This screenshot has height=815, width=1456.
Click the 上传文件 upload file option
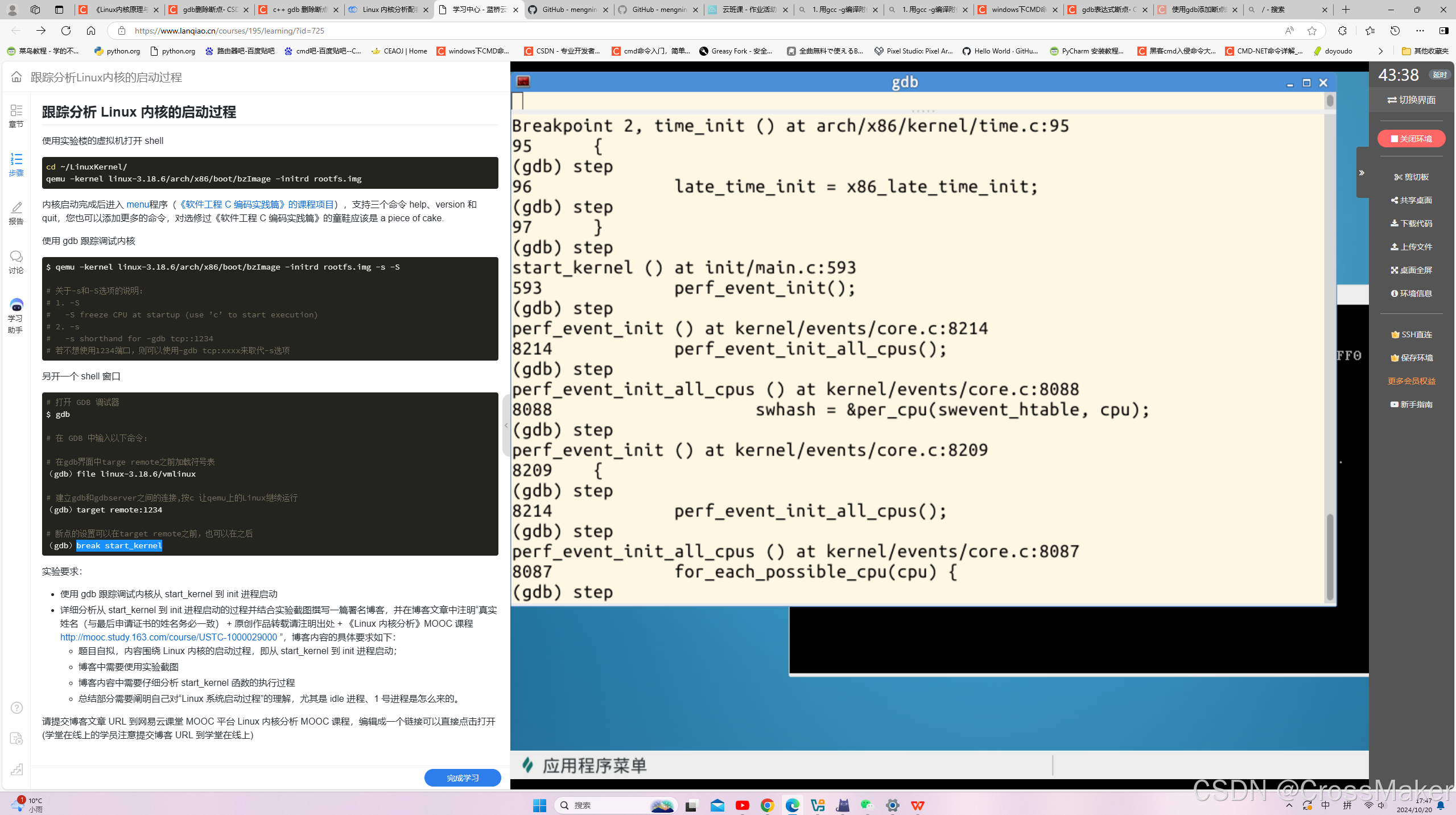(x=1411, y=247)
